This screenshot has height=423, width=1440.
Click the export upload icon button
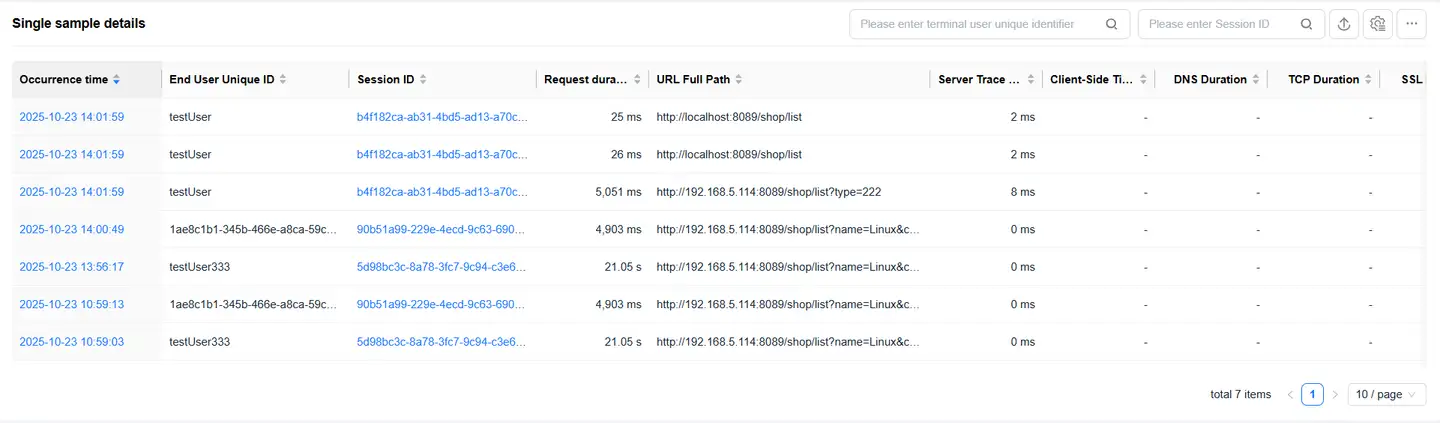(1344, 24)
